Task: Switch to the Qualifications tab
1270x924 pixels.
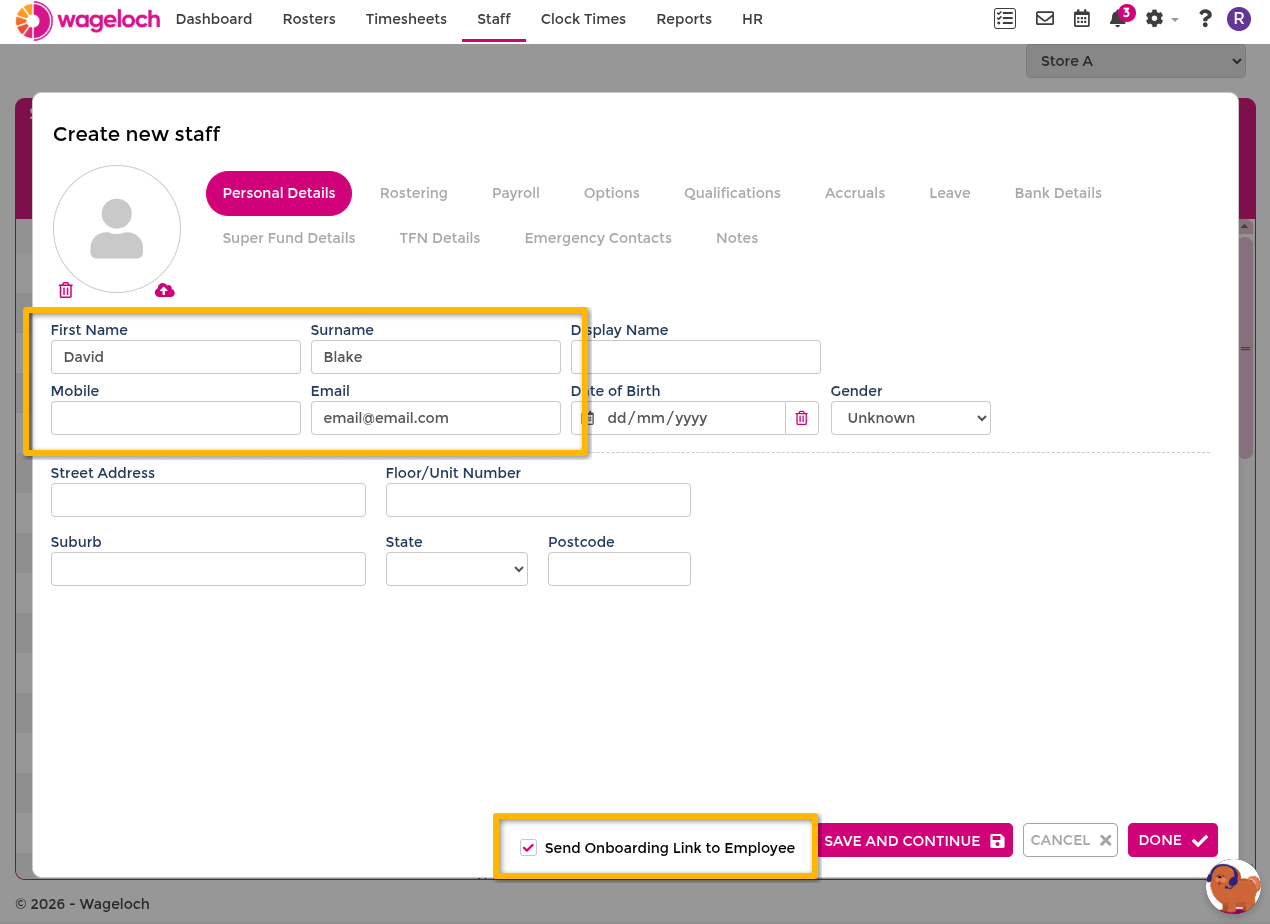Action: pos(732,193)
